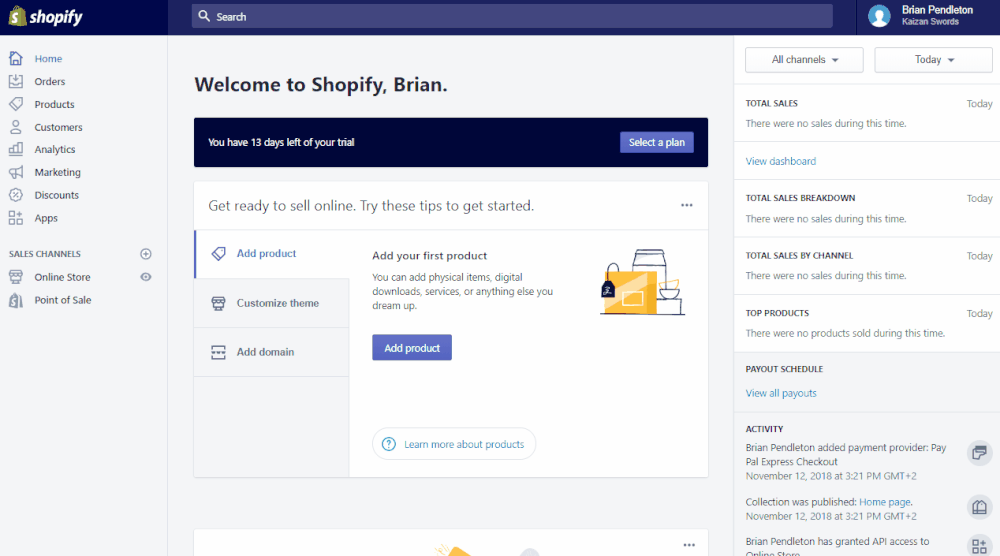Open the All channels dropdown
Image resolution: width=1000 pixels, height=556 pixels.
[804, 59]
